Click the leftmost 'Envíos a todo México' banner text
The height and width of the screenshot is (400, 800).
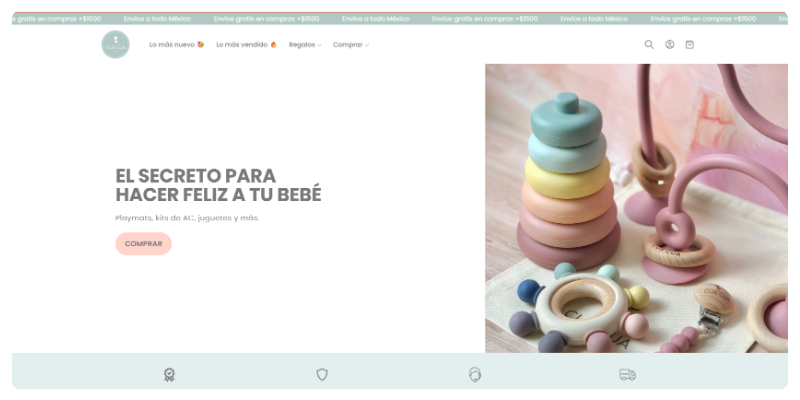pyautogui.click(x=152, y=18)
